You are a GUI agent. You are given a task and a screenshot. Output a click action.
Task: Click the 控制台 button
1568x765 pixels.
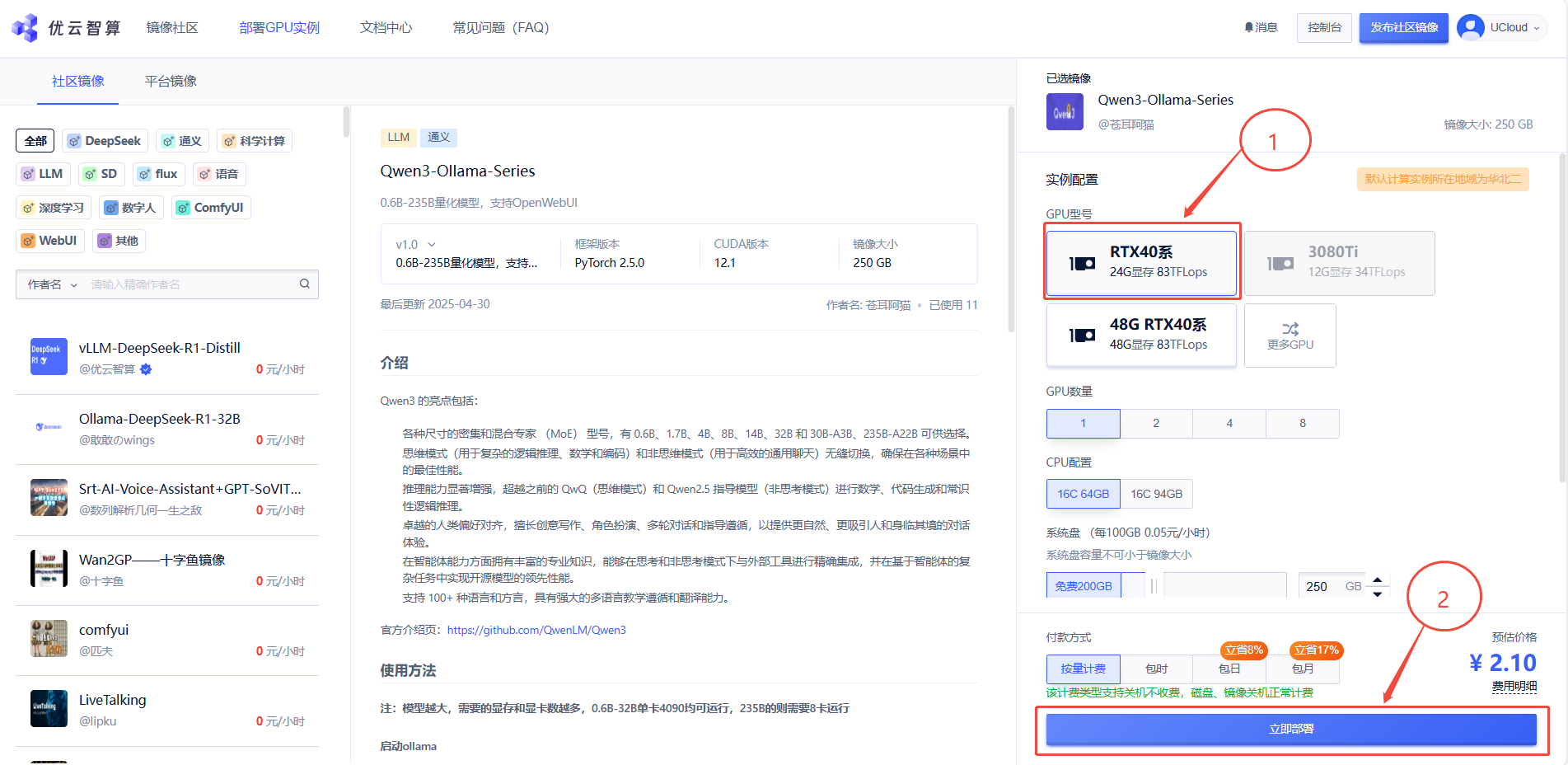[1324, 27]
